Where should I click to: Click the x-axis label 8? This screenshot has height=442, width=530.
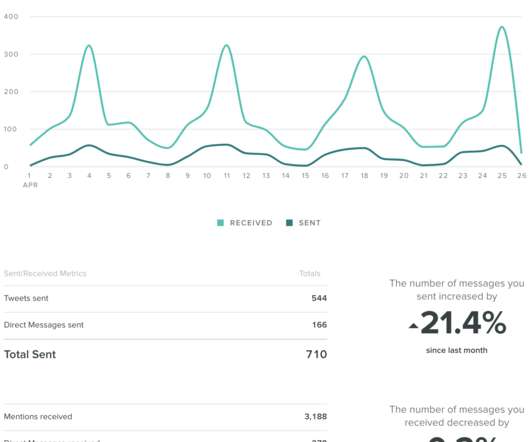168,175
